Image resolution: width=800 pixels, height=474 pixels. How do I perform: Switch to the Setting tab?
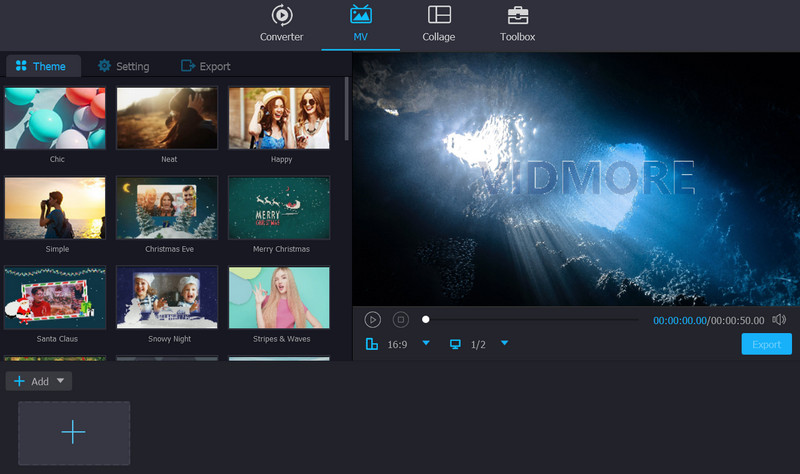123,66
